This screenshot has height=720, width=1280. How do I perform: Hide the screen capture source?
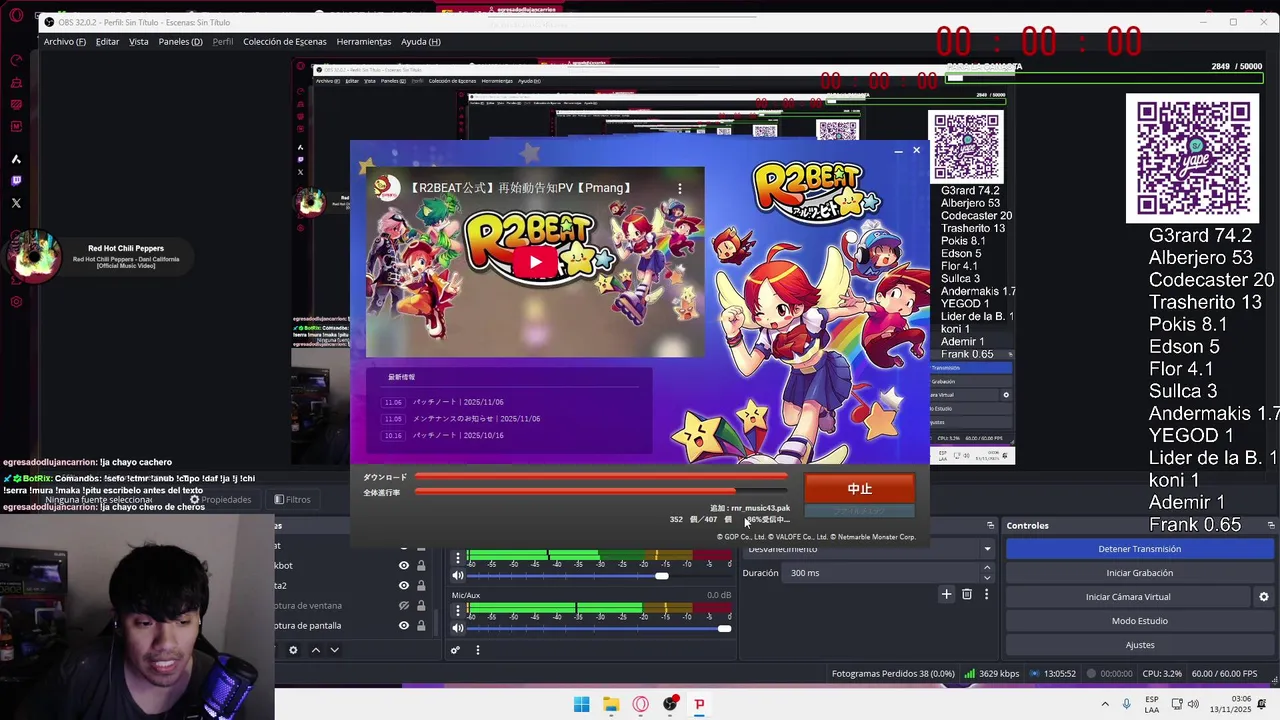[404, 626]
